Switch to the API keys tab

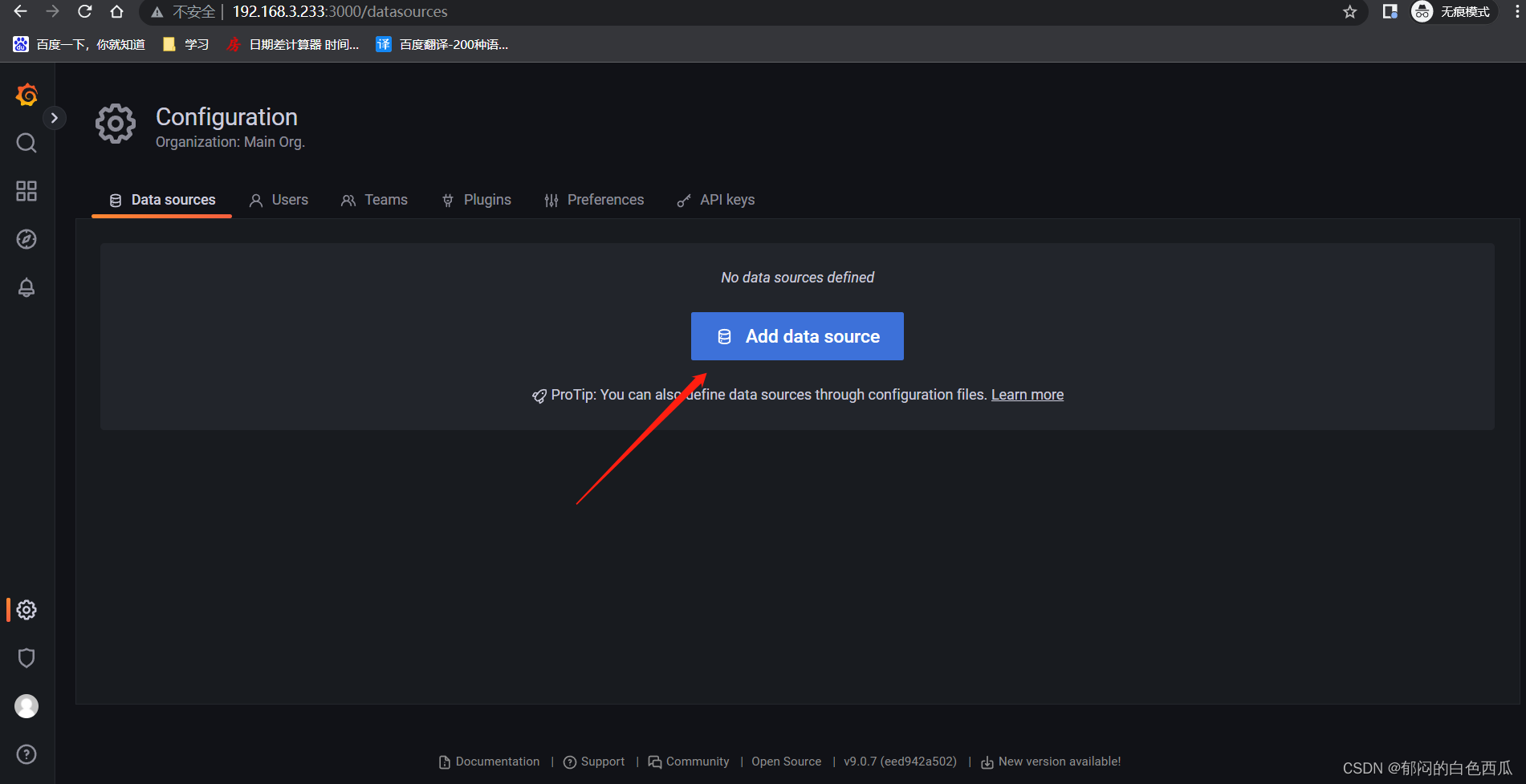(x=716, y=200)
